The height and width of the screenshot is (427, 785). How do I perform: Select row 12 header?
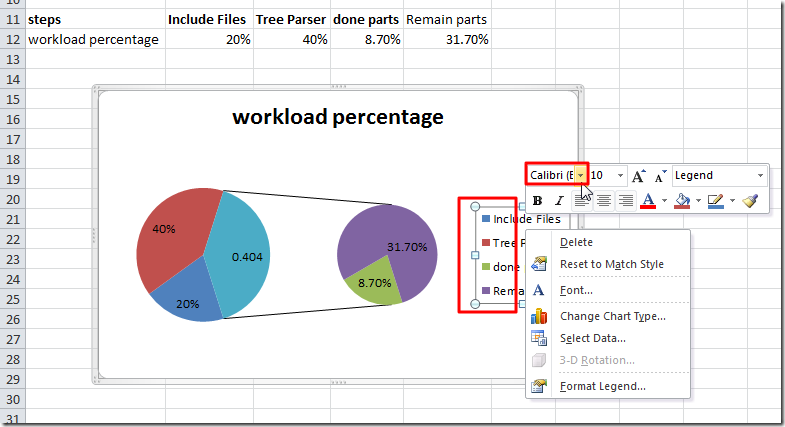[13, 40]
